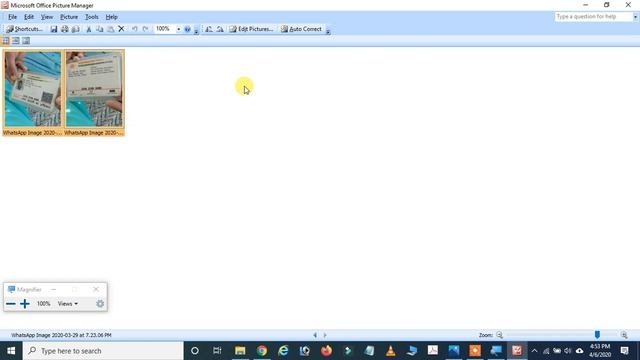This screenshot has height=360, width=640.
Task: Open the View menu
Action: [47, 17]
